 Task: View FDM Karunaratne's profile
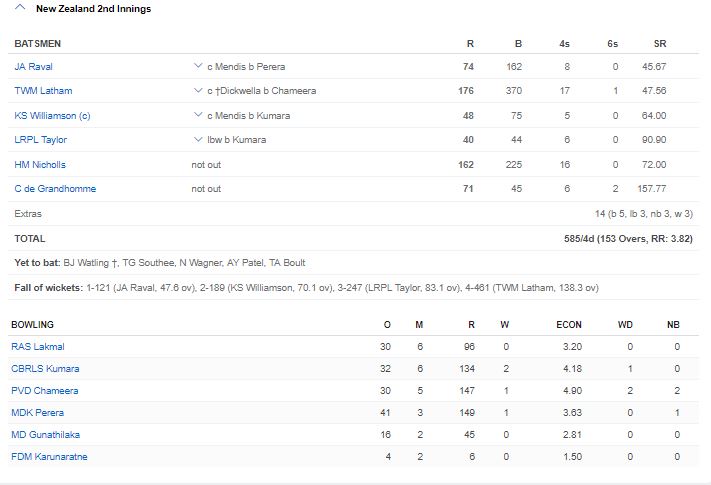[x=50, y=457]
